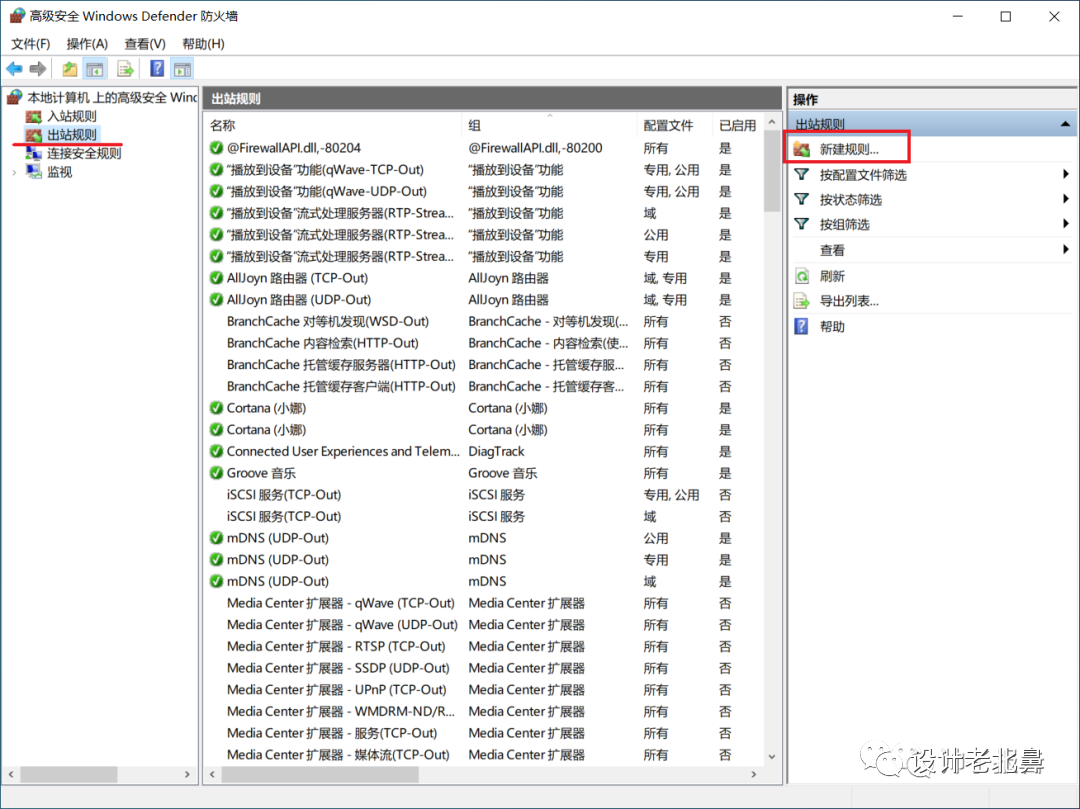Click the funnel icon for 按配置文件筛选
1080x809 pixels.
pos(802,174)
